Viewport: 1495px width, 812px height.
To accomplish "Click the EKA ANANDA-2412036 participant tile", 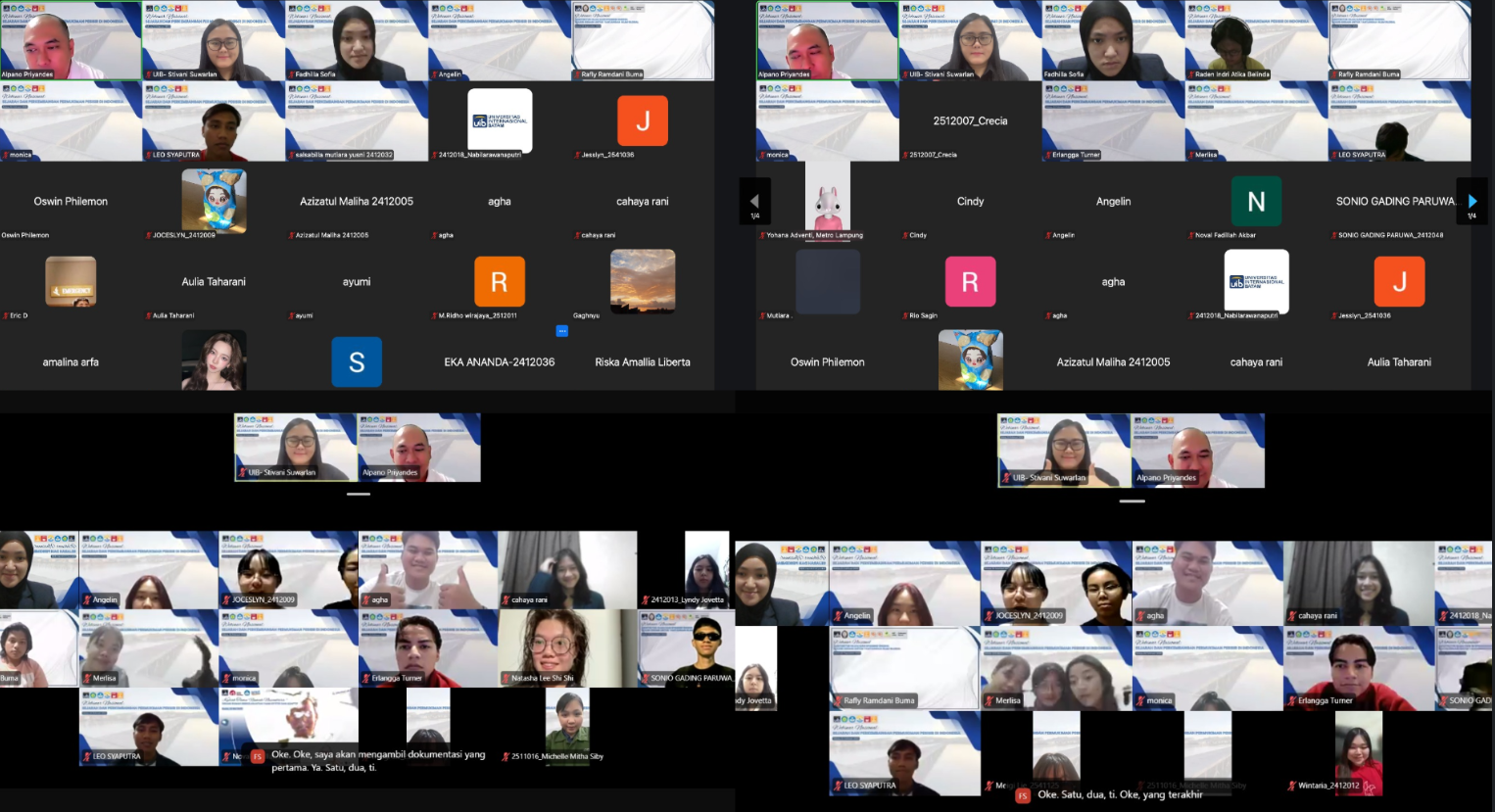I will click(500, 362).
